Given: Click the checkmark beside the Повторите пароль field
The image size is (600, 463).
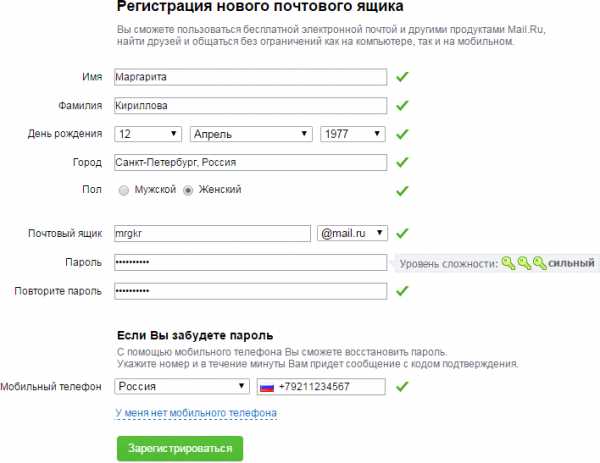Looking at the screenshot, I should (x=402, y=291).
